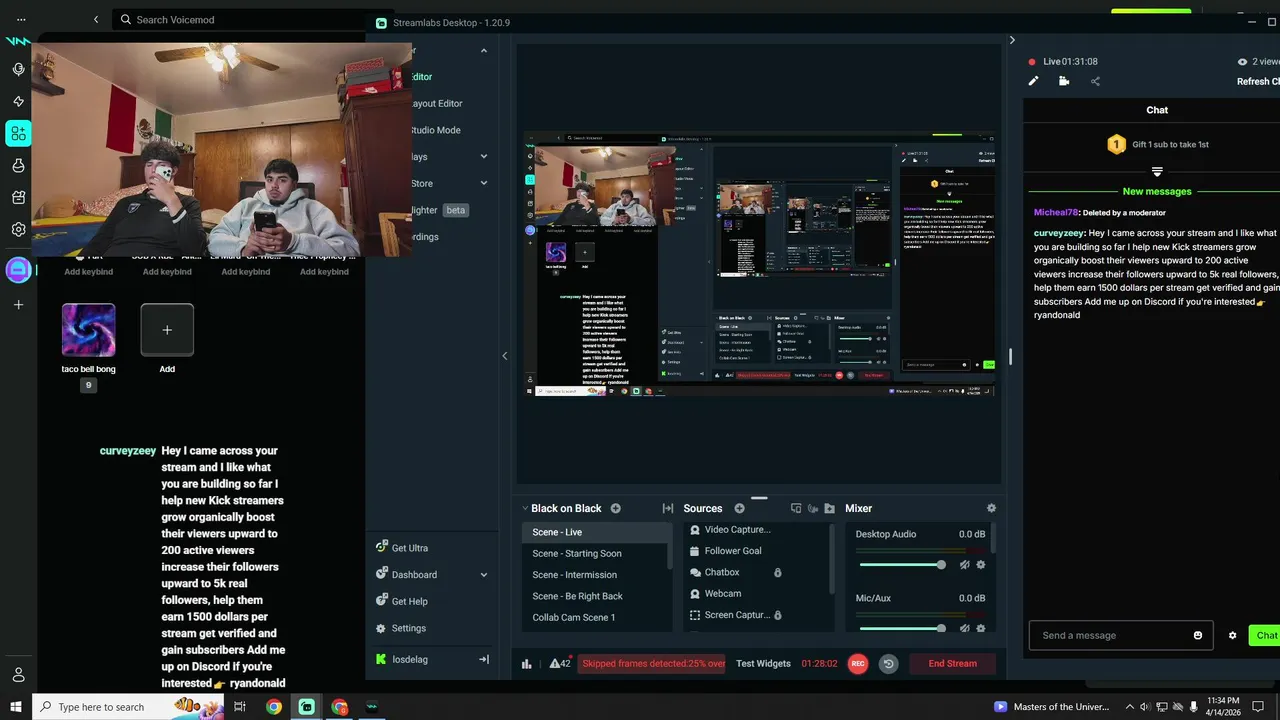Expand the Black on Black scene collection dropdown
1280x720 pixels.
(x=525, y=508)
